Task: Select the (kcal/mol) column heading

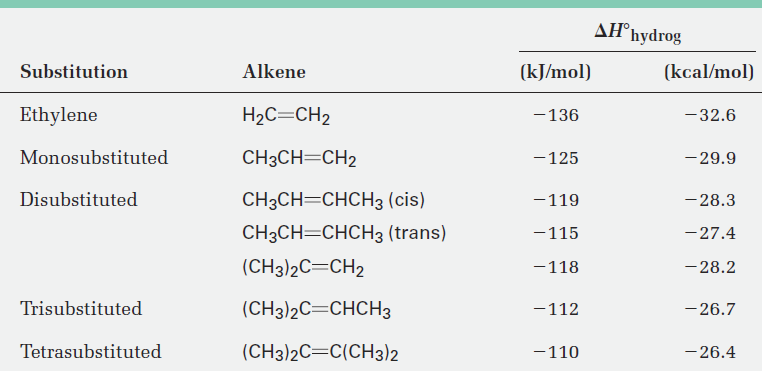Action: 709,72
